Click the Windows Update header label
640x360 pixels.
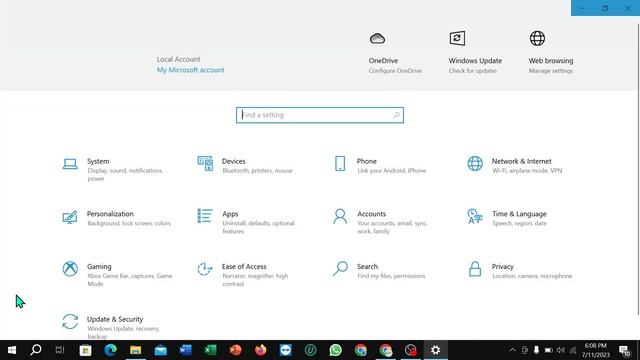475,60
